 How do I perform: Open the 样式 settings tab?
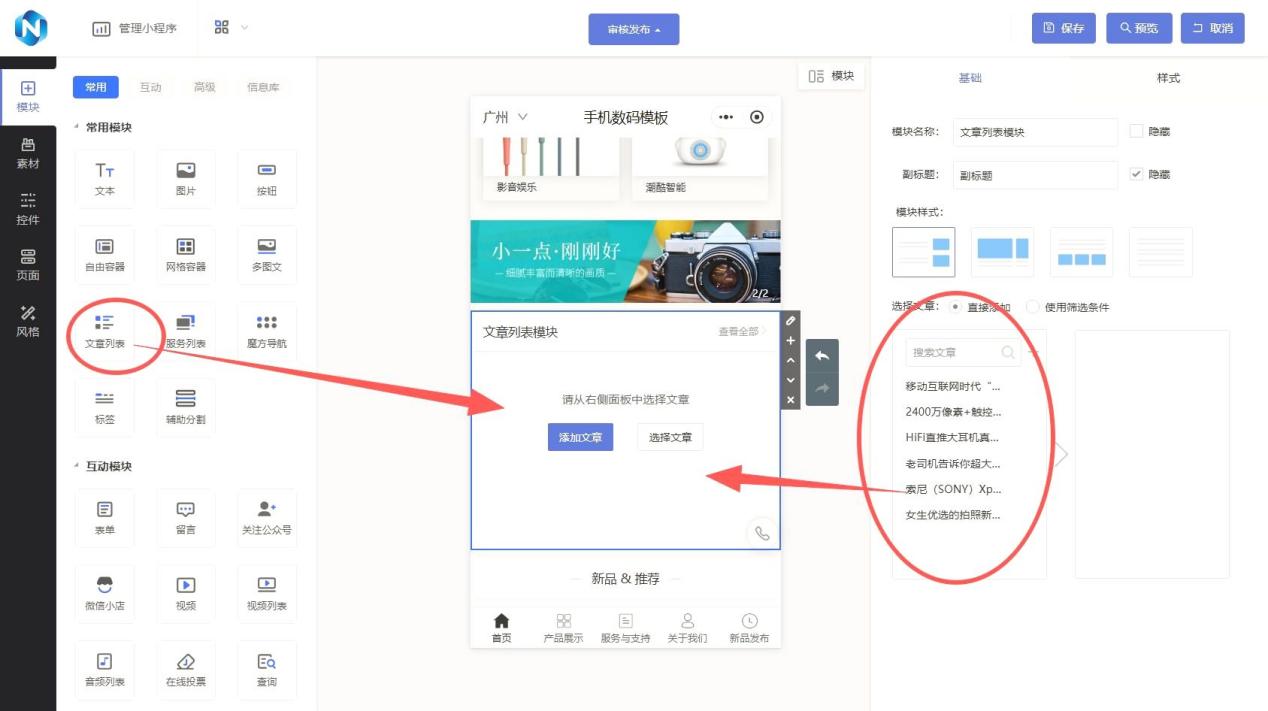click(x=1168, y=78)
